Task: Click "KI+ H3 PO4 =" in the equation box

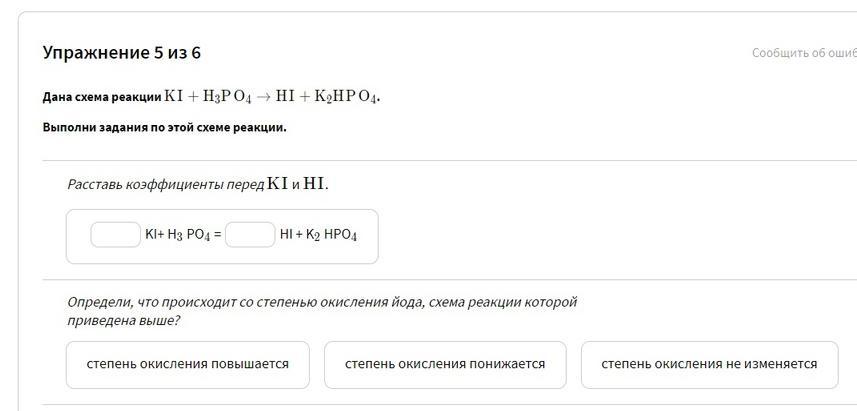Action: click(x=183, y=236)
